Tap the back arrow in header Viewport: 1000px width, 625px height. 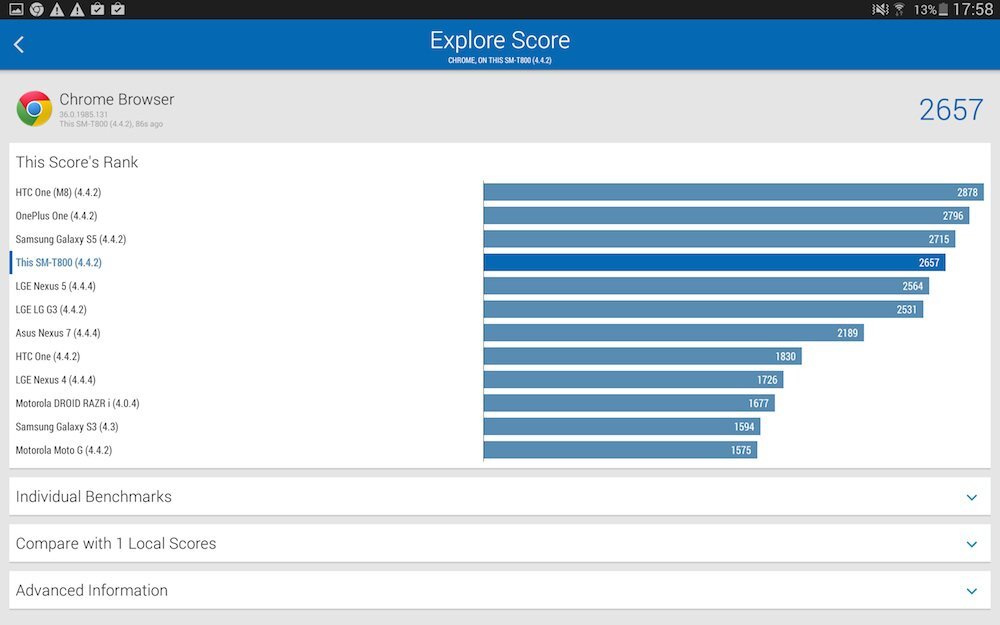pos(19,44)
